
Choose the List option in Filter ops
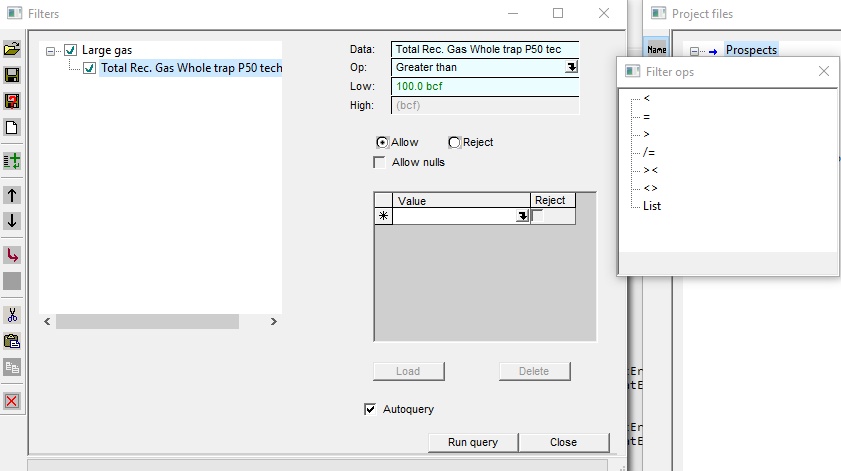652,206
